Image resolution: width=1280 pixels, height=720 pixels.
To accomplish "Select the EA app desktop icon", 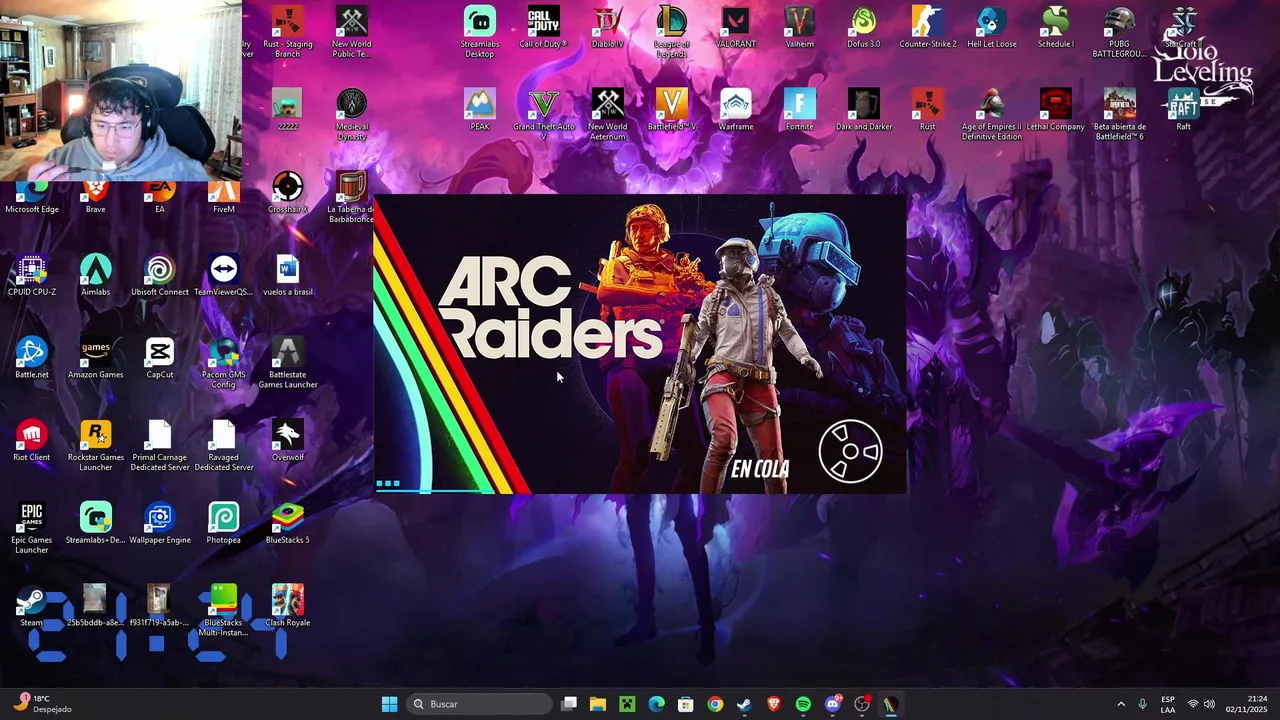I will [160, 197].
